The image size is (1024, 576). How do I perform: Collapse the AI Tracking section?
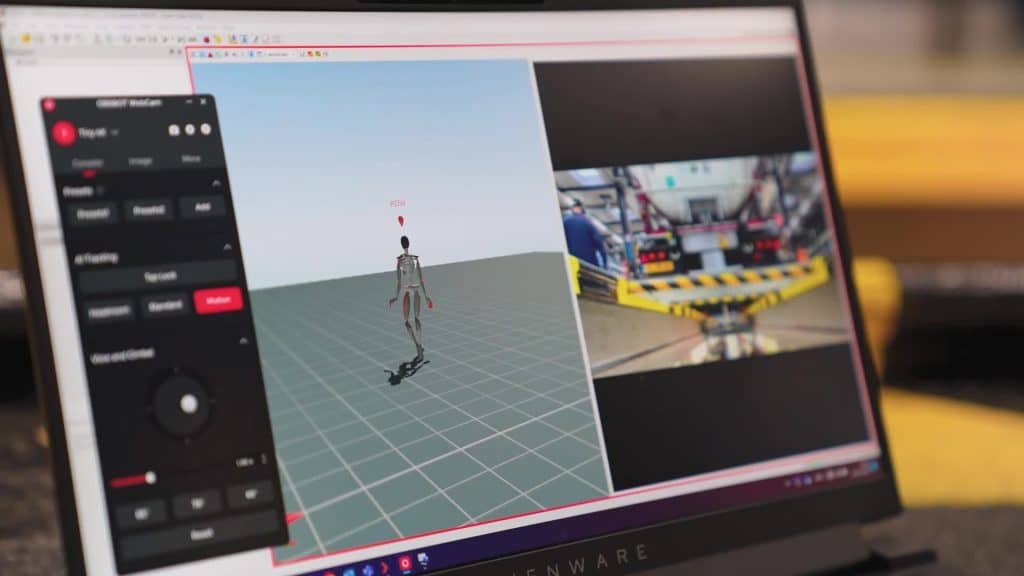click(x=226, y=247)
